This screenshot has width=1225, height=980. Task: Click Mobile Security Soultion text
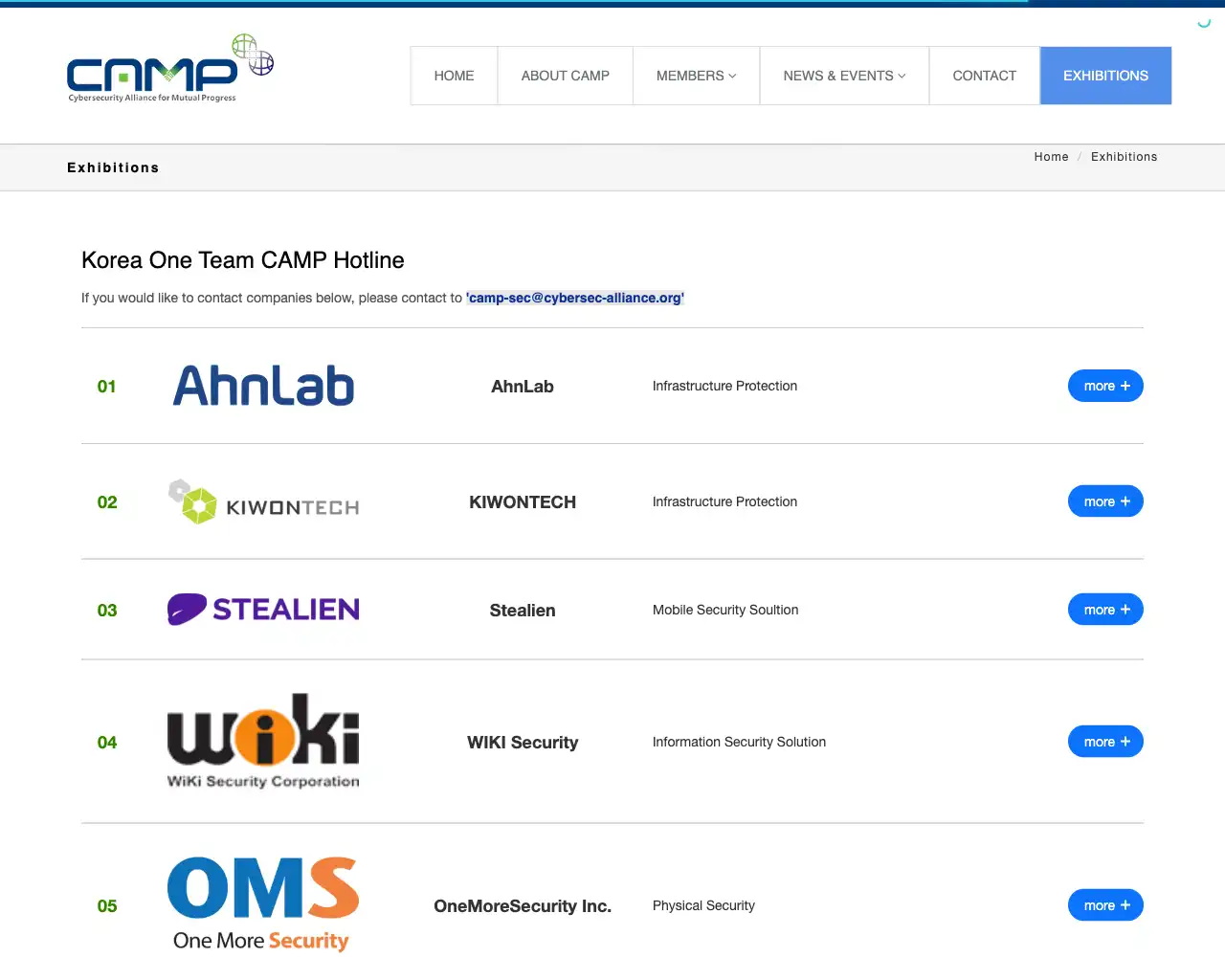(725, 610)
